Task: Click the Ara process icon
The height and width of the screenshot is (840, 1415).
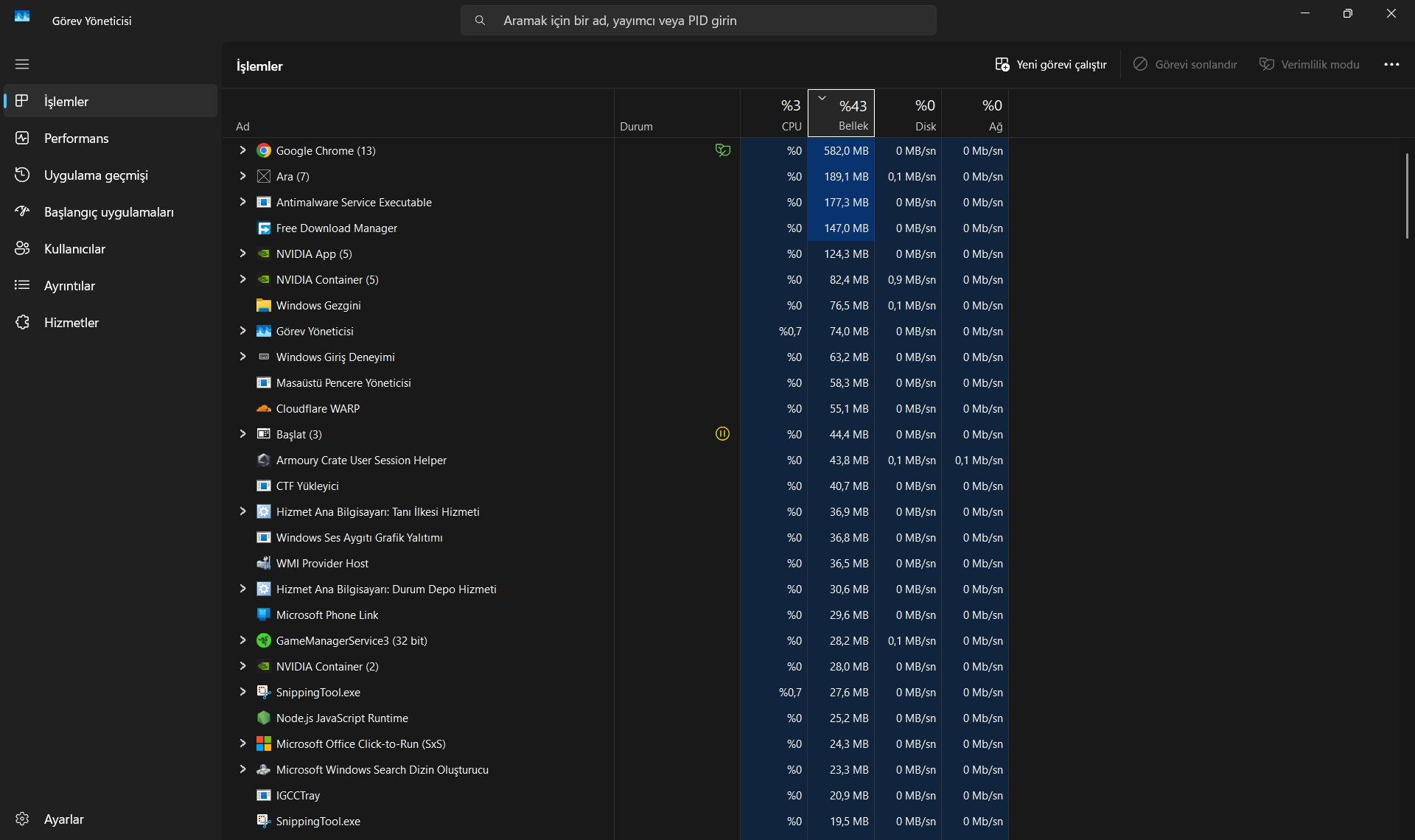Action: coord(263,177)
